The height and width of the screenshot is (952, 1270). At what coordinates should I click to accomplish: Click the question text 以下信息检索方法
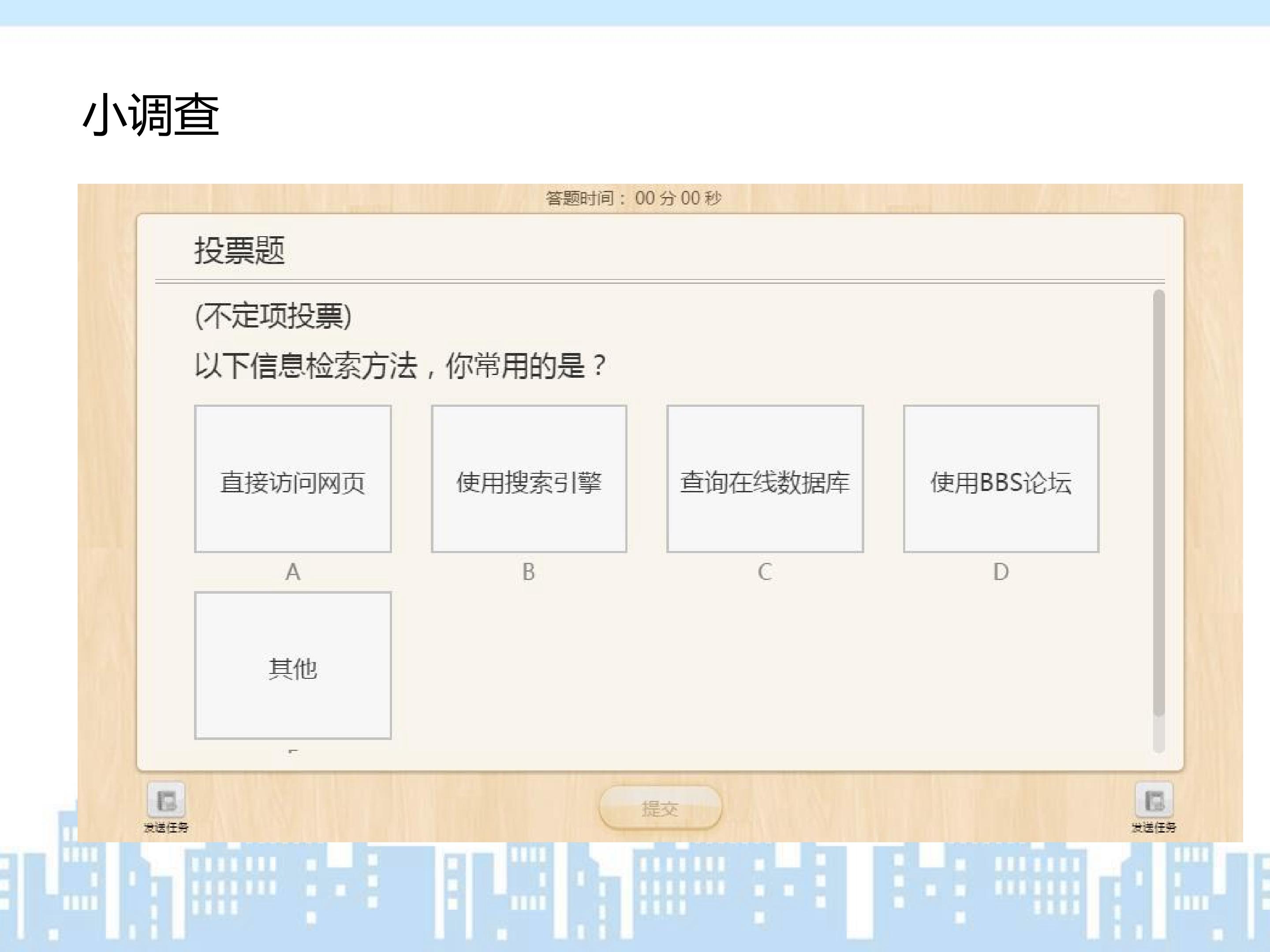pyautogui.click(x=306, y=365)
